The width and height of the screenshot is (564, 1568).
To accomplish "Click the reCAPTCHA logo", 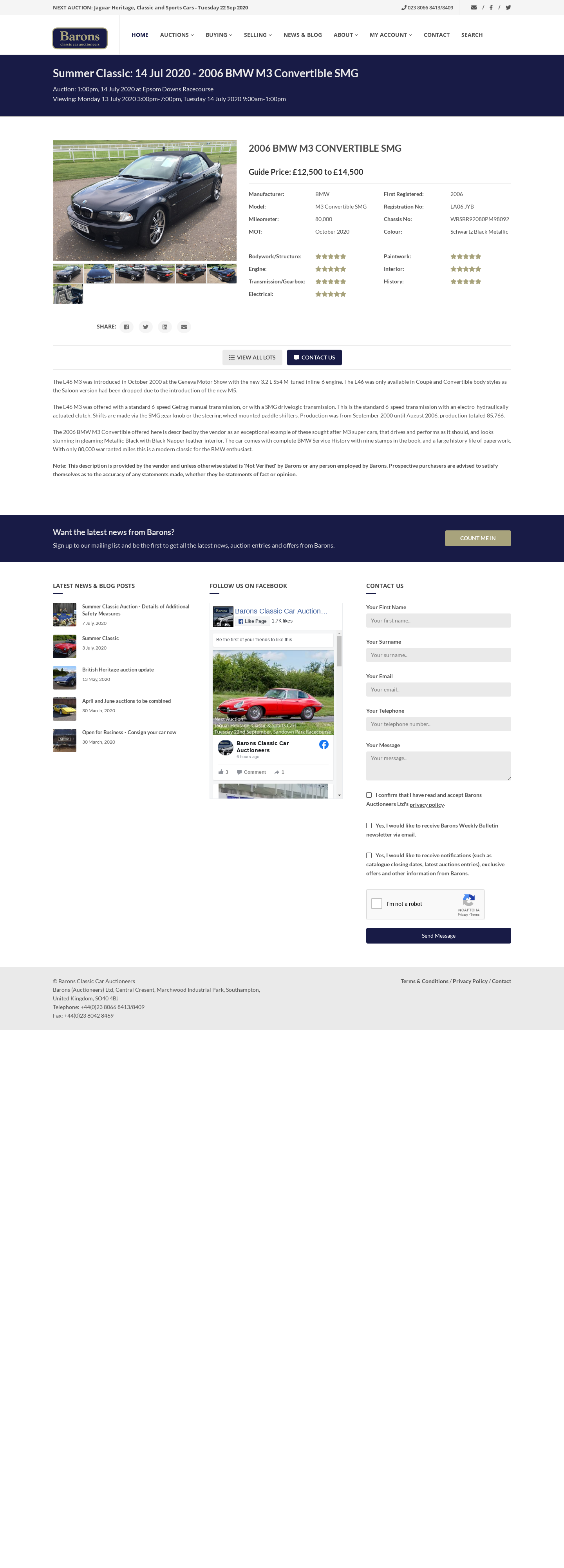I will pyautogui.click(x=468, y=900).
